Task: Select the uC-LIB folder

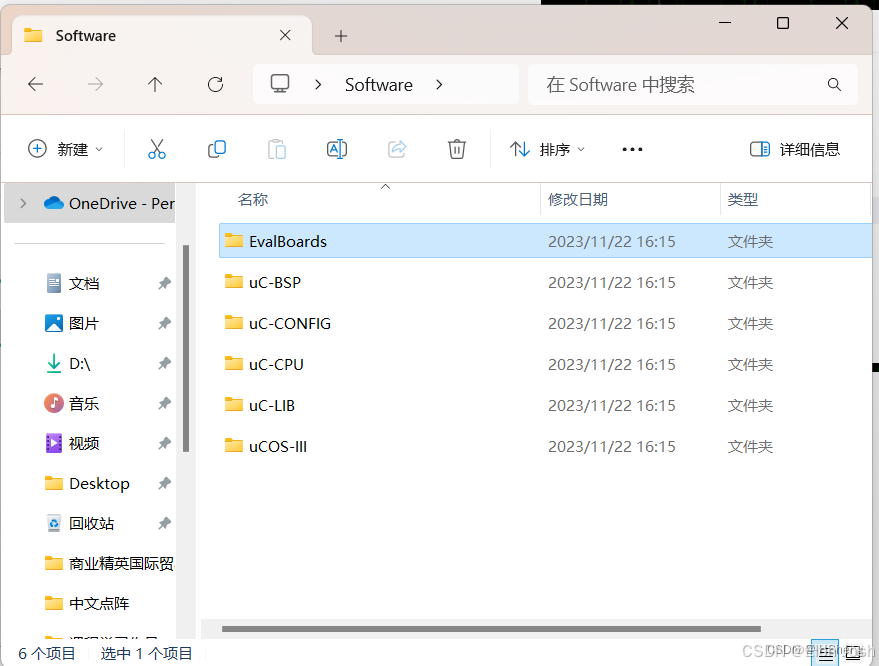Action: click(x=545, y=405)
